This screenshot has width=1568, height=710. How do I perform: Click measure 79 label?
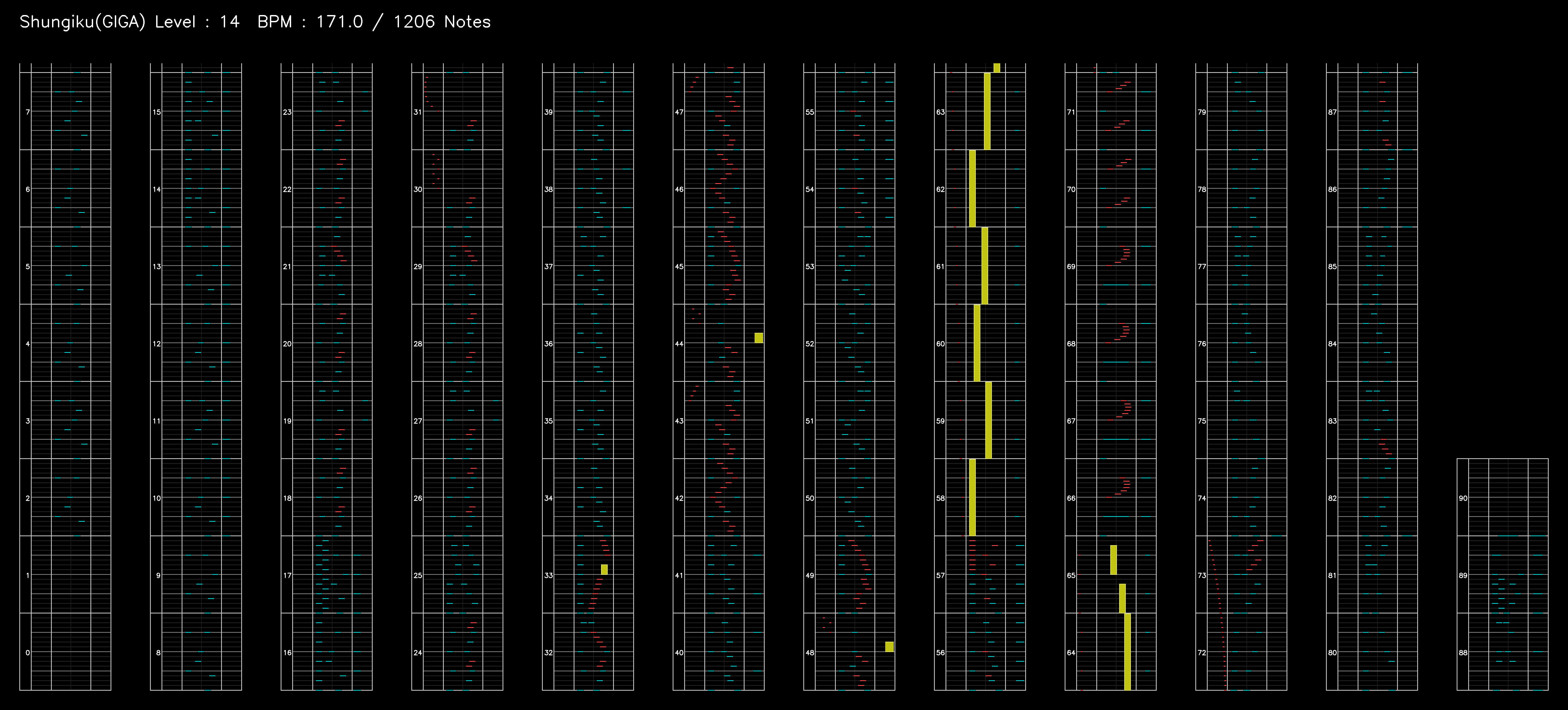tap(1202, 112)
